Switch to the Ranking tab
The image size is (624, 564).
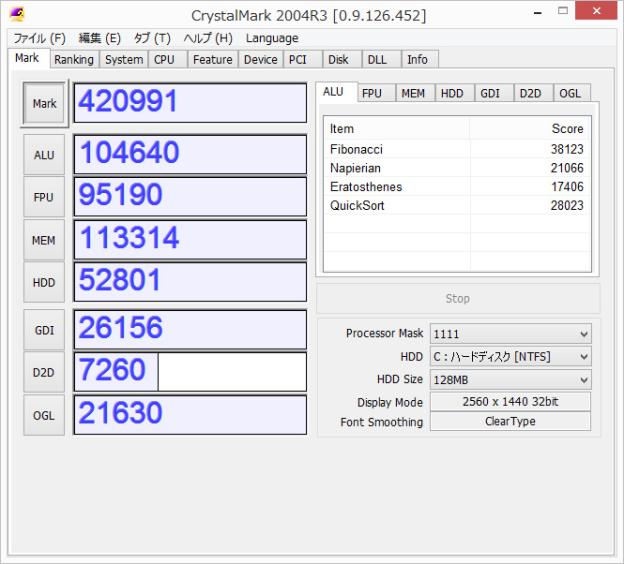(x=74, y=59)
